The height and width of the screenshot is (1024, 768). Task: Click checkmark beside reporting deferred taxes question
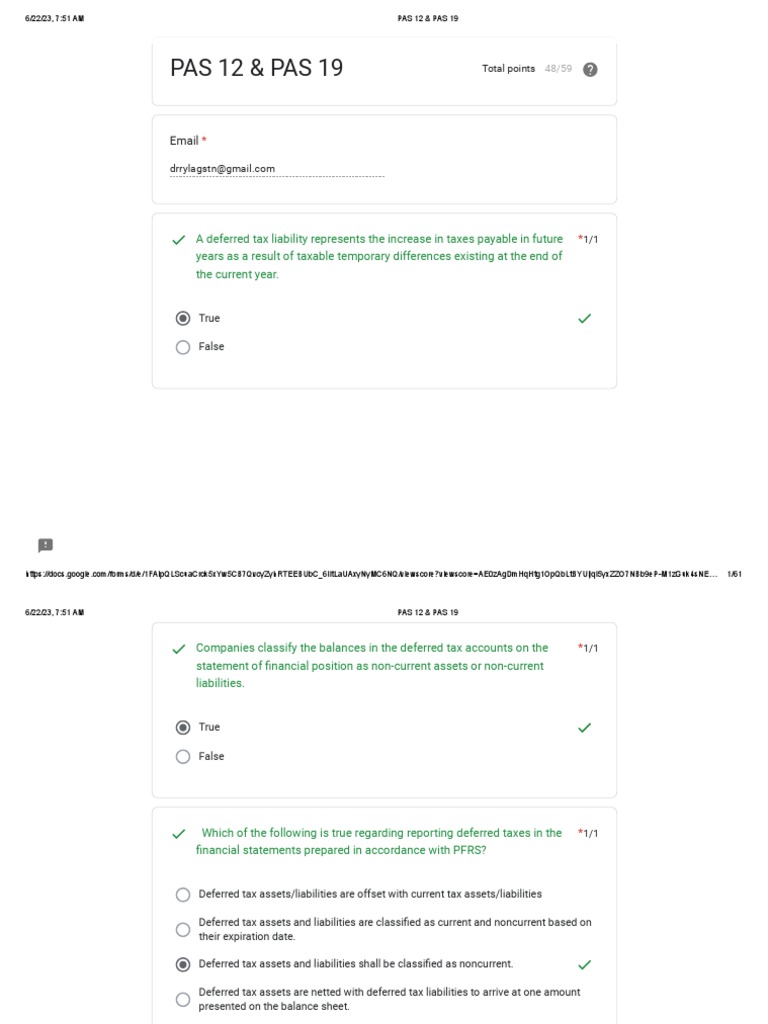179,834
